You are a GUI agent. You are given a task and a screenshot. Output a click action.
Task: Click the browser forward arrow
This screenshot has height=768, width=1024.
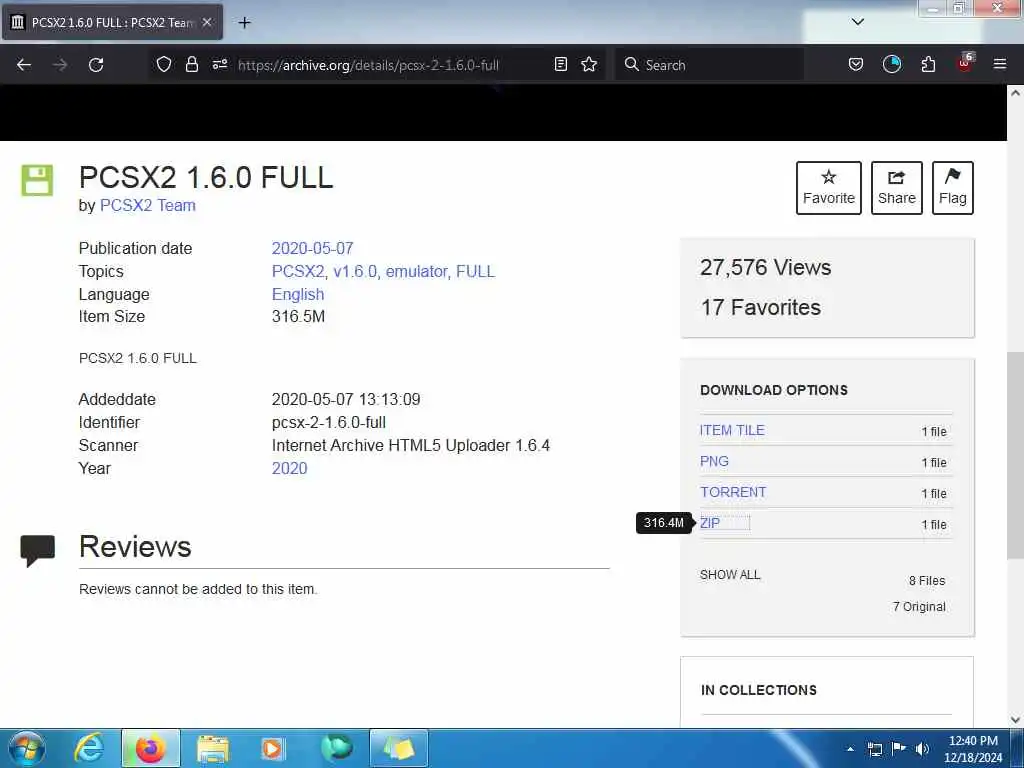tap(60, 65)
